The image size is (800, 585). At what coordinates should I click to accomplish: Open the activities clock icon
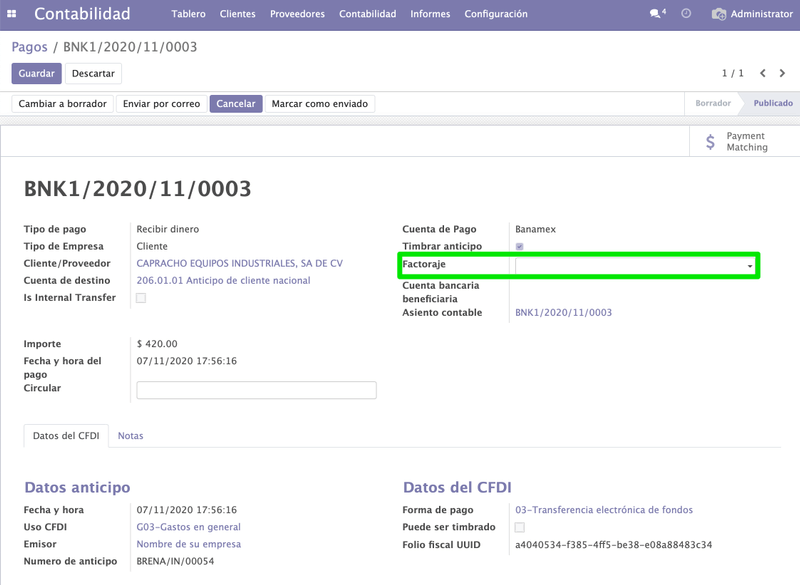coord(686,14)
